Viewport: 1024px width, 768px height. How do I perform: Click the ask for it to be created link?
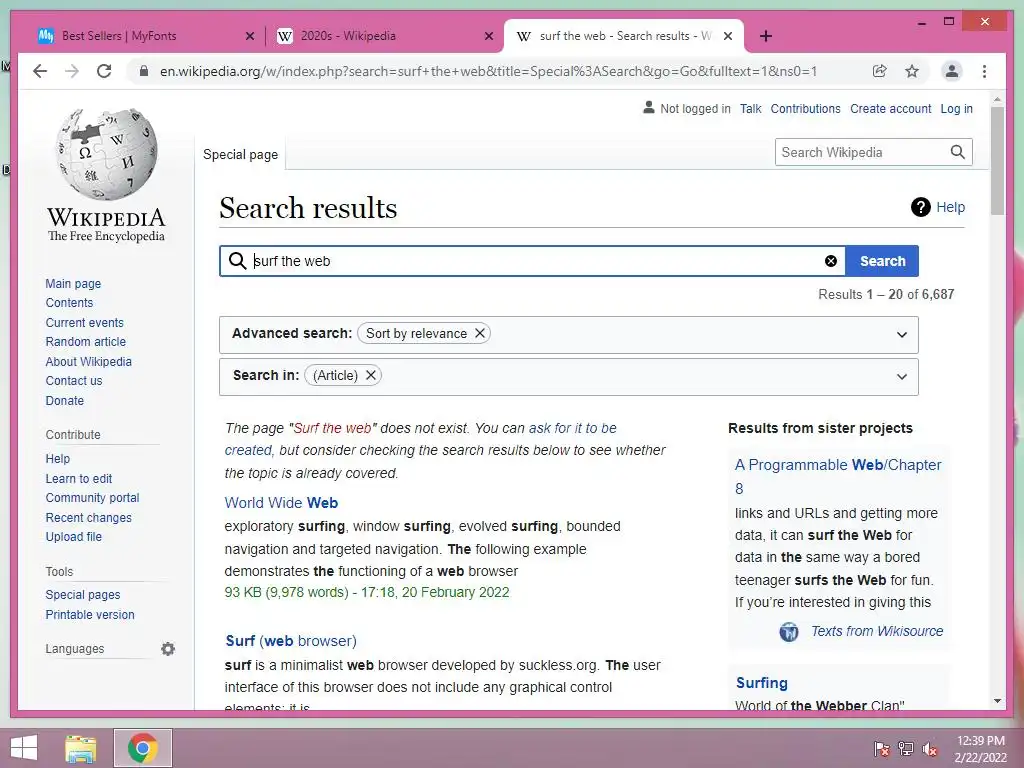573,428
